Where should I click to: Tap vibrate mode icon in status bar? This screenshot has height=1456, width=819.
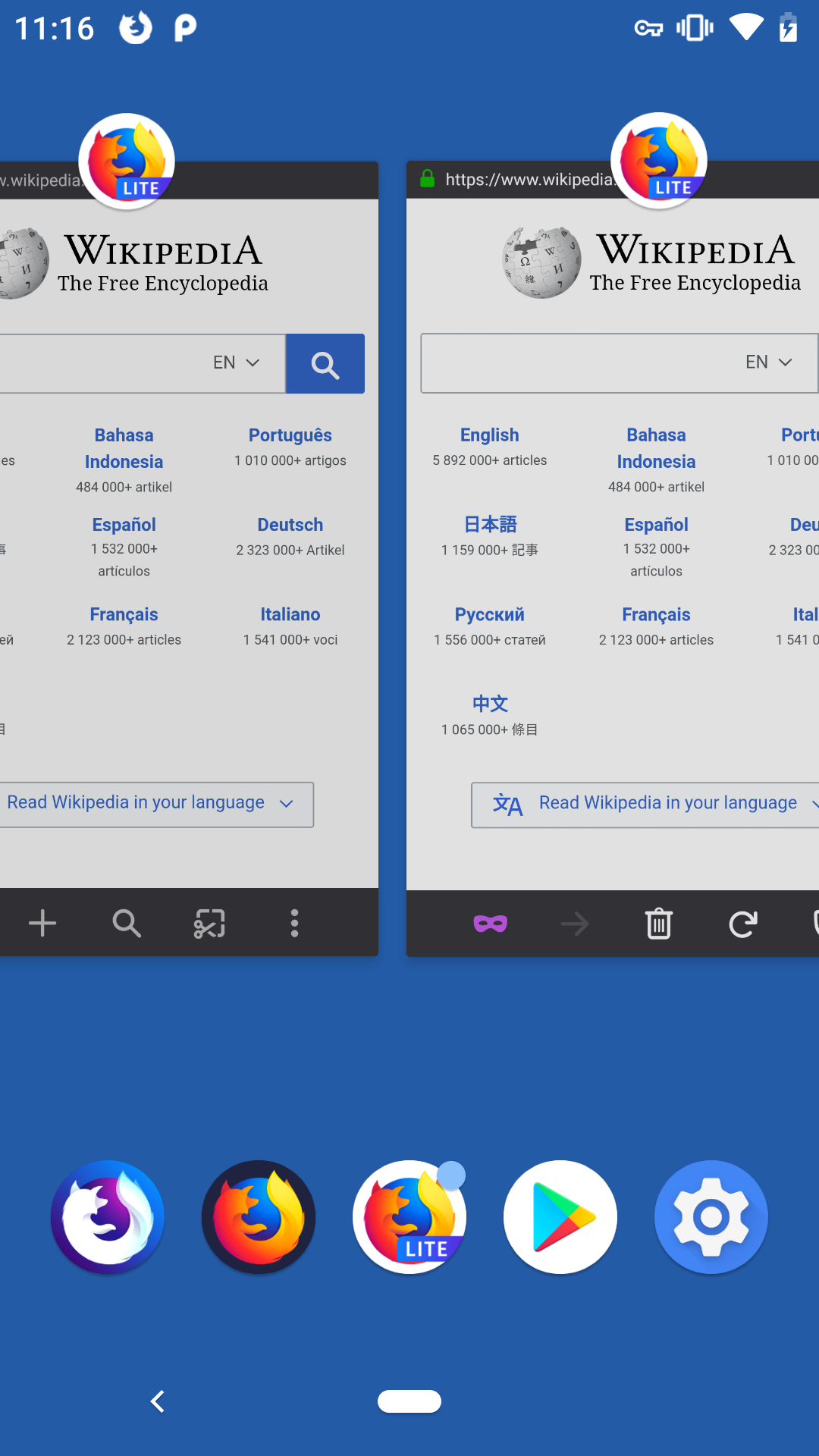[695, 28]
